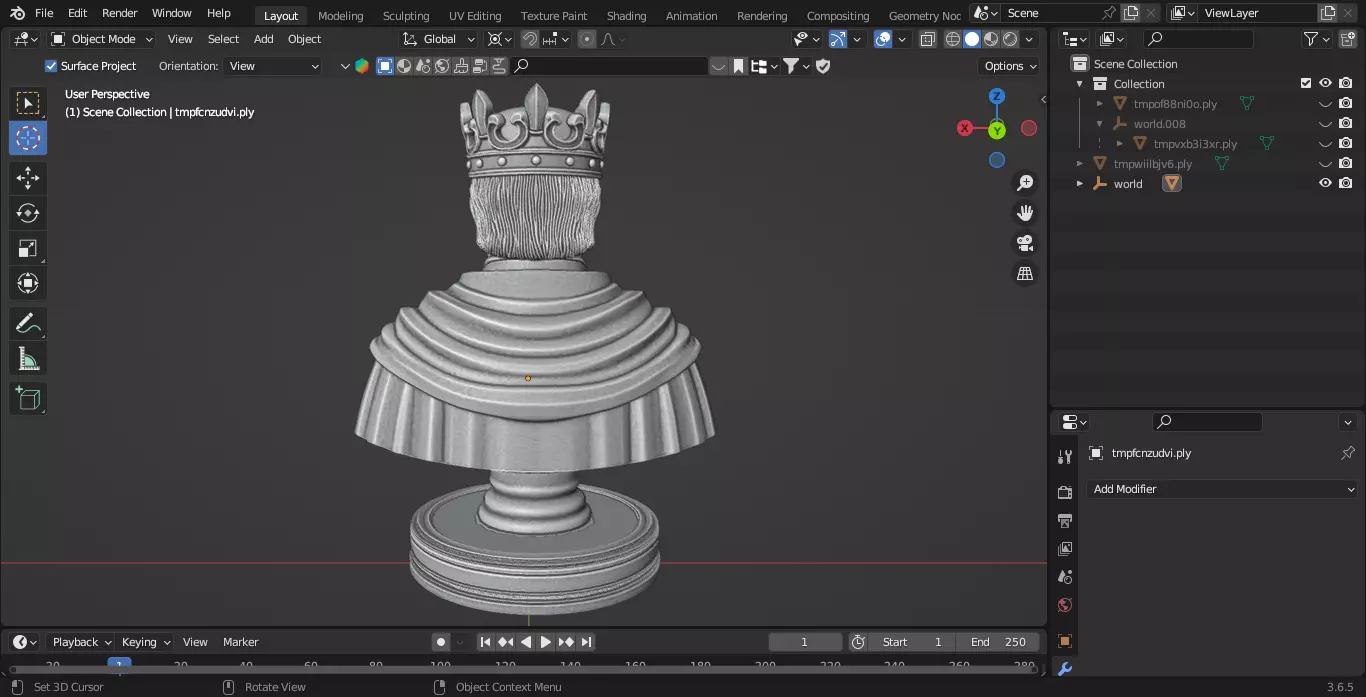Toggle proportional editing button
1366x697 pixels.
pos(587,39)
